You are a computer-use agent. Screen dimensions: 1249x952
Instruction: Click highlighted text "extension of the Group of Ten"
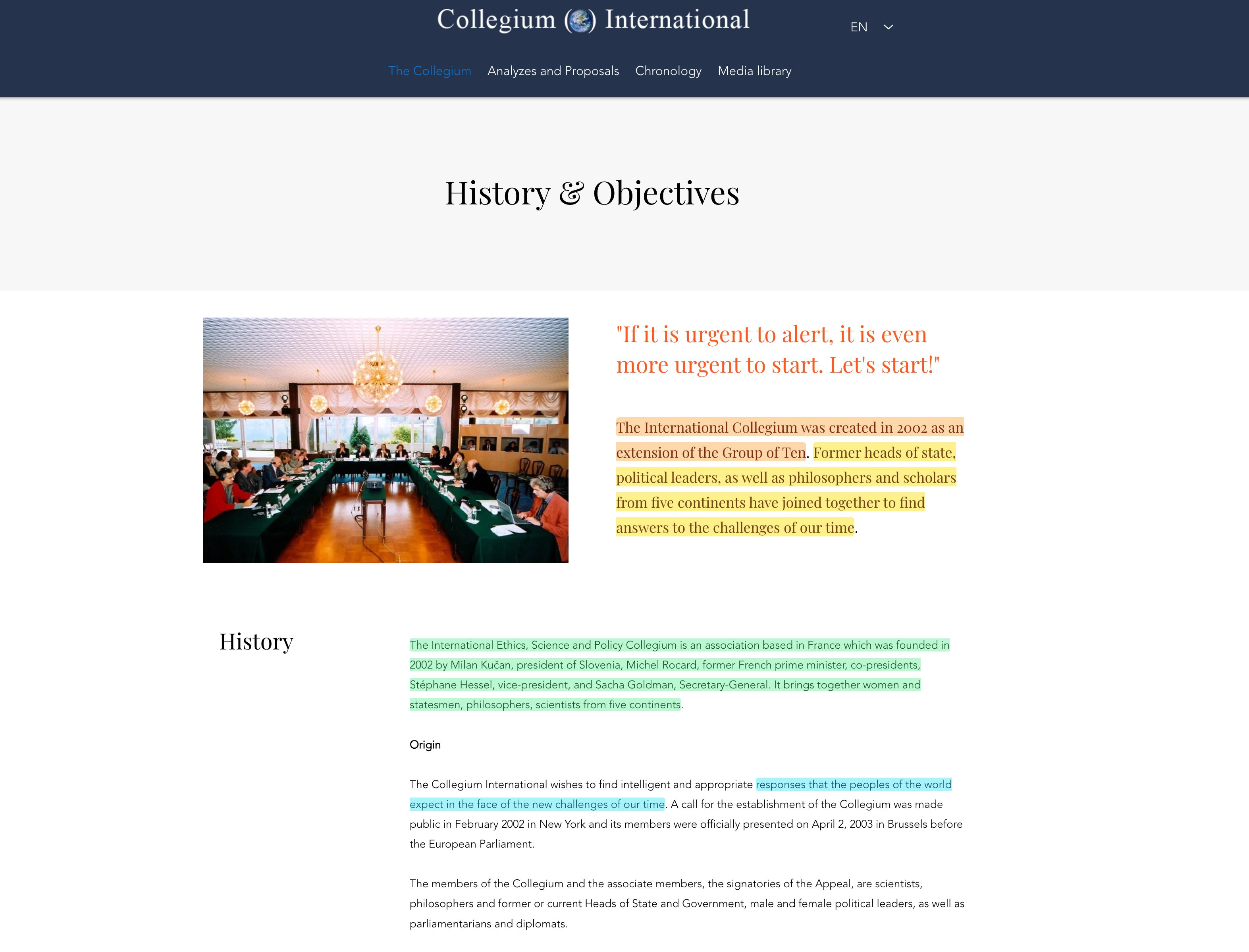(x=711, y=452)
